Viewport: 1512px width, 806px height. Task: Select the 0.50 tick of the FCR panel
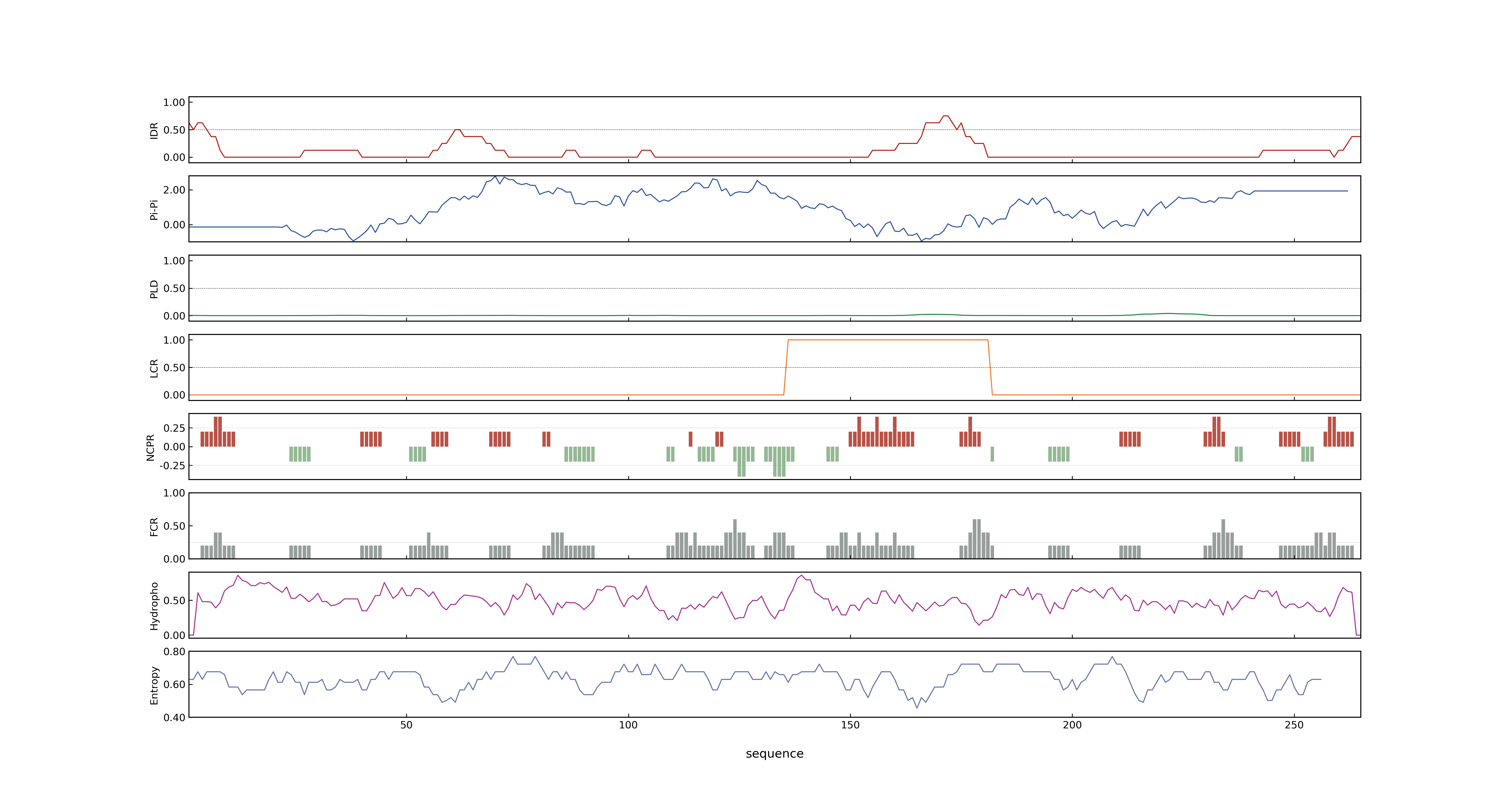[174, 526]
